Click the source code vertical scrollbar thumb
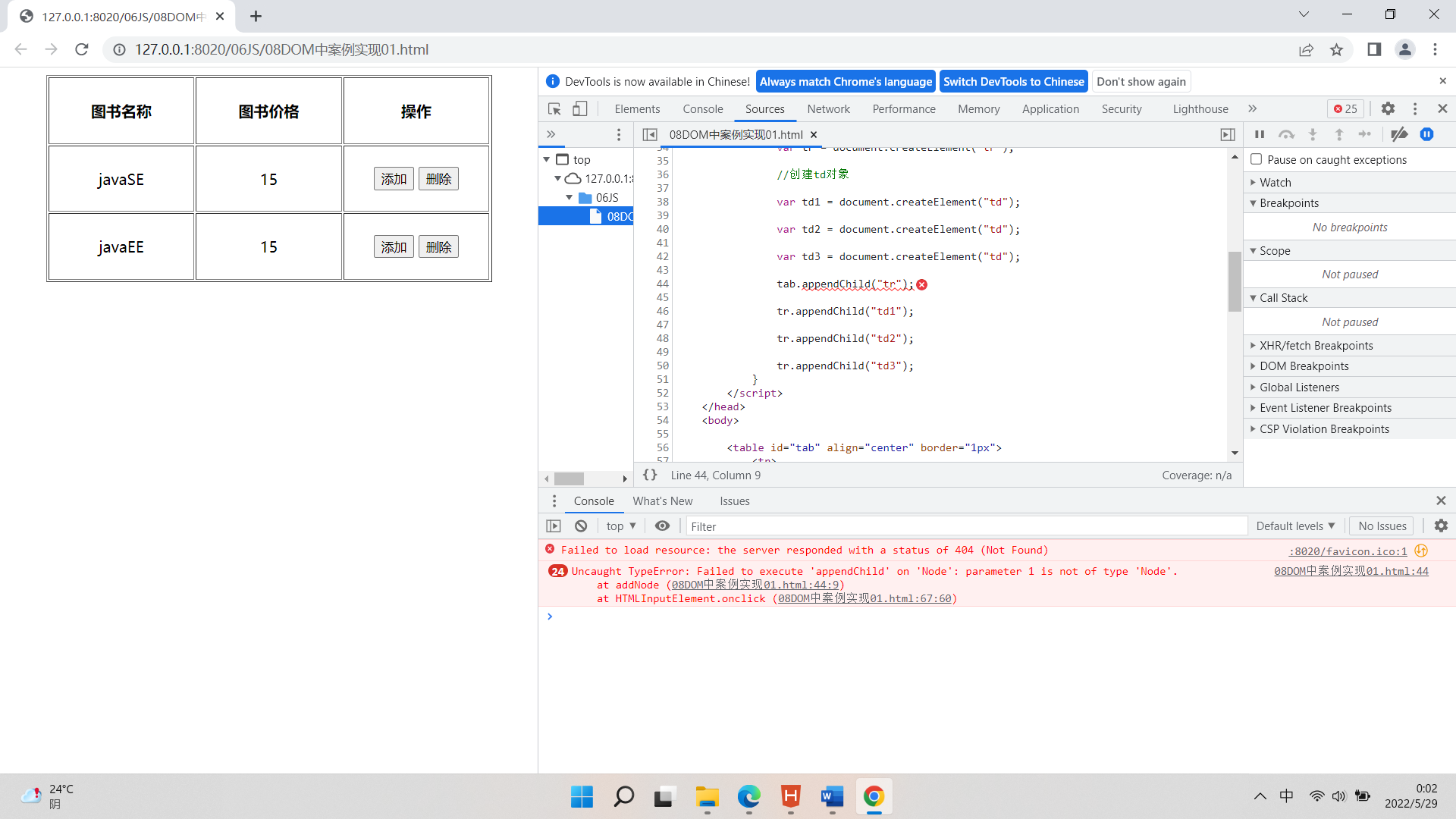Viewport: 1456px width, 819px height. [1235, 281]
